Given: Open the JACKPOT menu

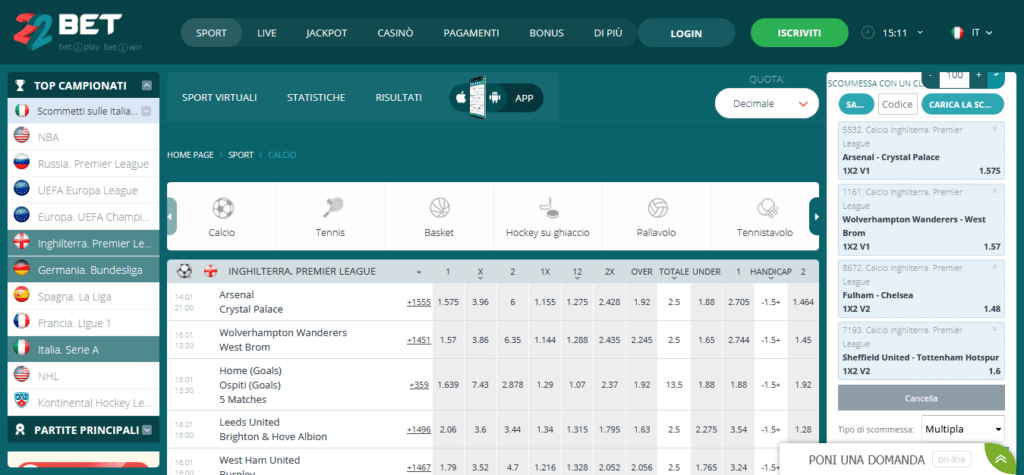Looking at the screenshot, I should 327,33.
